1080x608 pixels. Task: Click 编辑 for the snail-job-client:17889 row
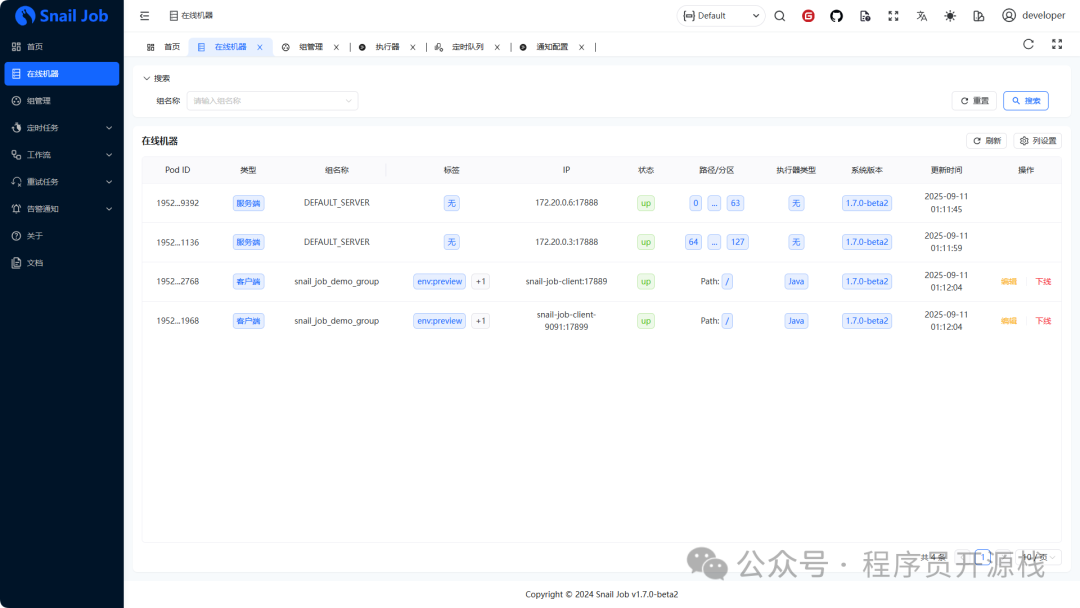coord(1008,282)
